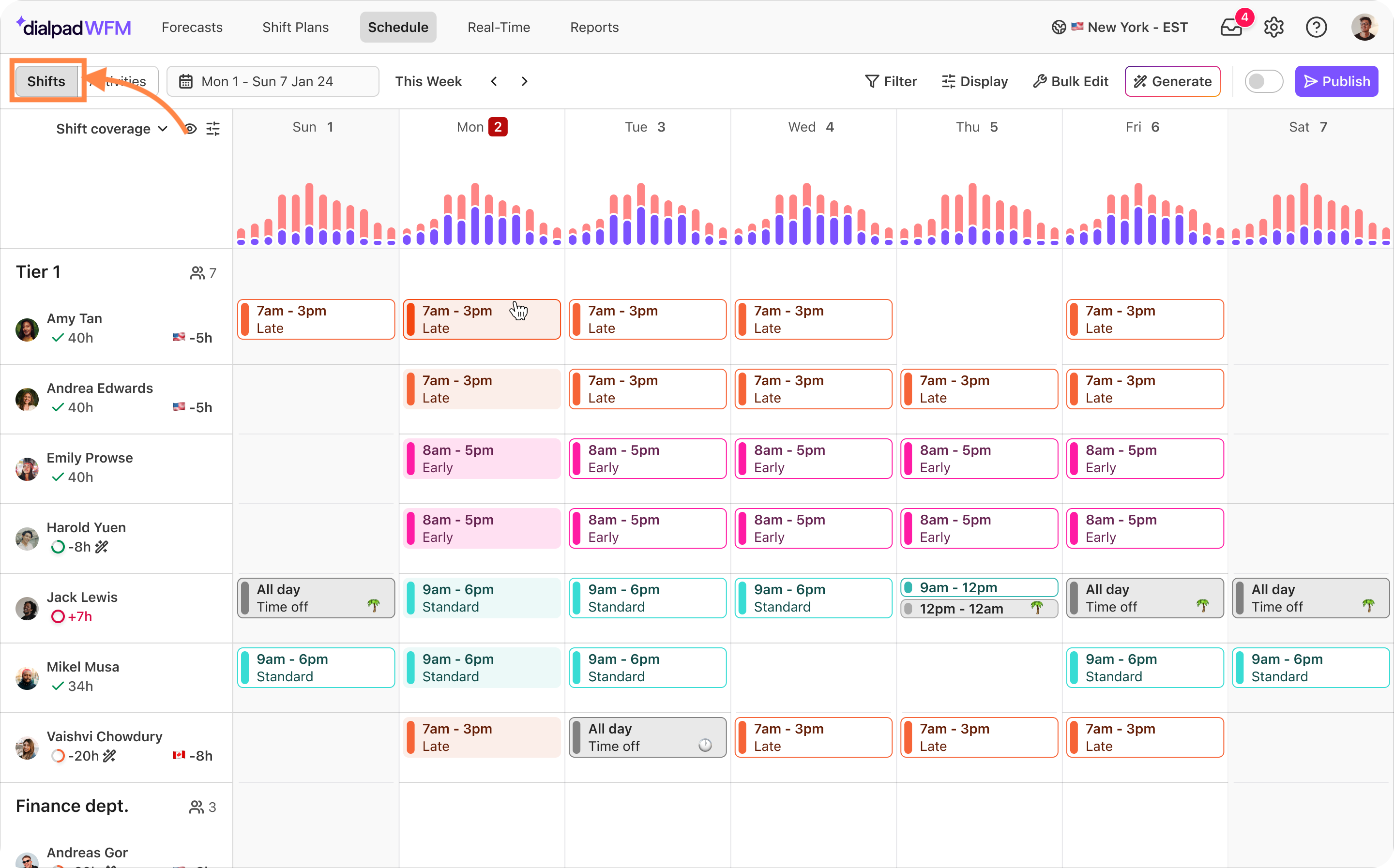
Task: Open Mikel Musa's Saturday 9am - 6pm Standard shift
Action: pyautogui.click(x=1311, y=668)
